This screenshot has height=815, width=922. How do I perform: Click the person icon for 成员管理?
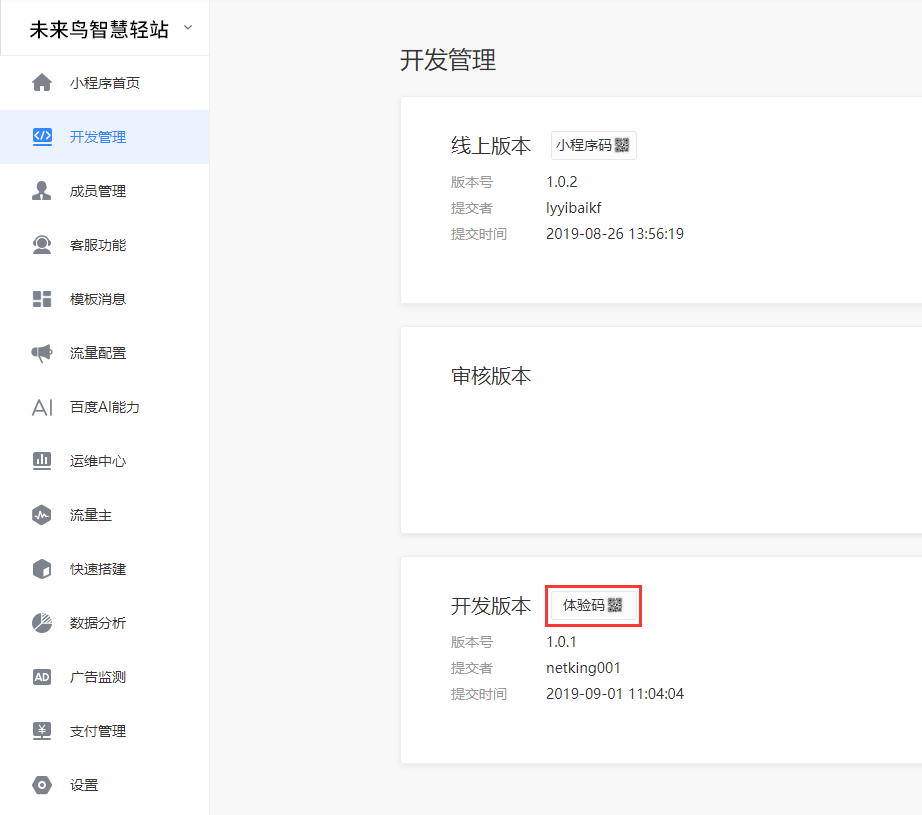[42, 191]
